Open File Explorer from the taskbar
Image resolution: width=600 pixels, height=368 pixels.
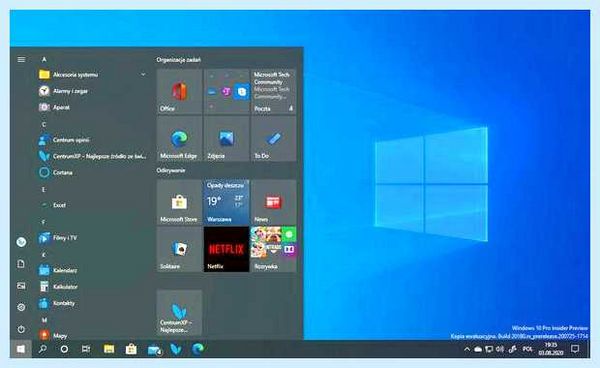pyautogui.click(x=109, y=349)
